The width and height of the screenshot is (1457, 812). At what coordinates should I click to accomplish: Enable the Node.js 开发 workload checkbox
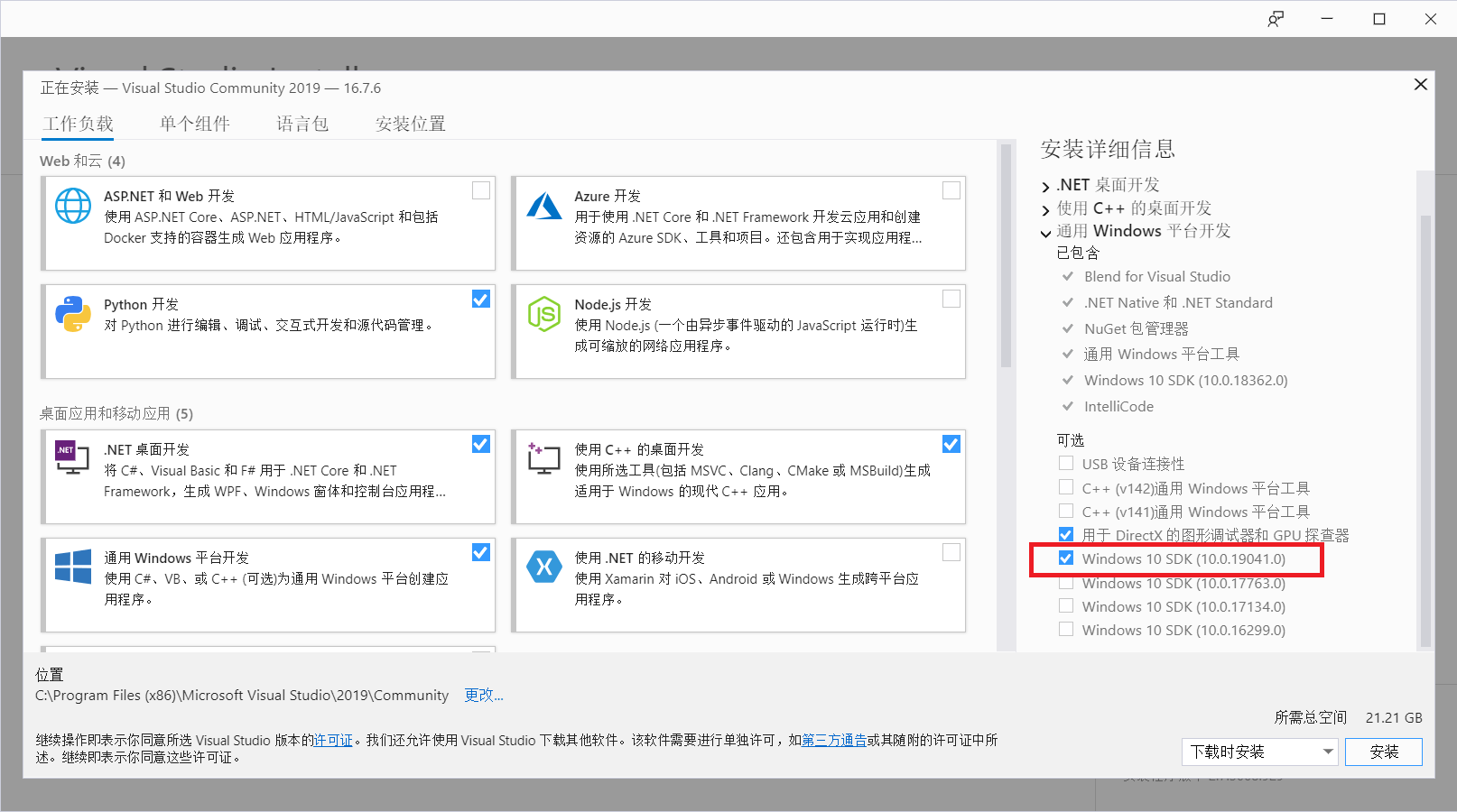[x=951, y=299]
